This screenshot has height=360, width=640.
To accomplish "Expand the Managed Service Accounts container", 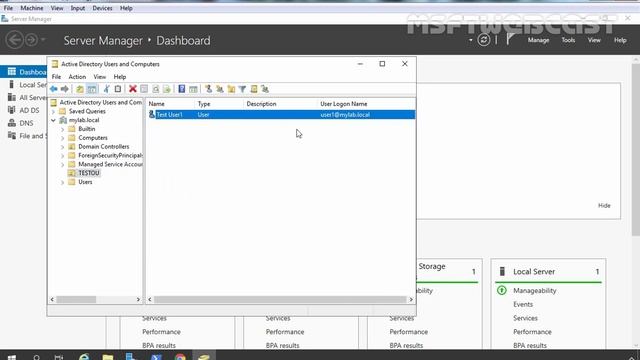I will (x=62, y=164).
